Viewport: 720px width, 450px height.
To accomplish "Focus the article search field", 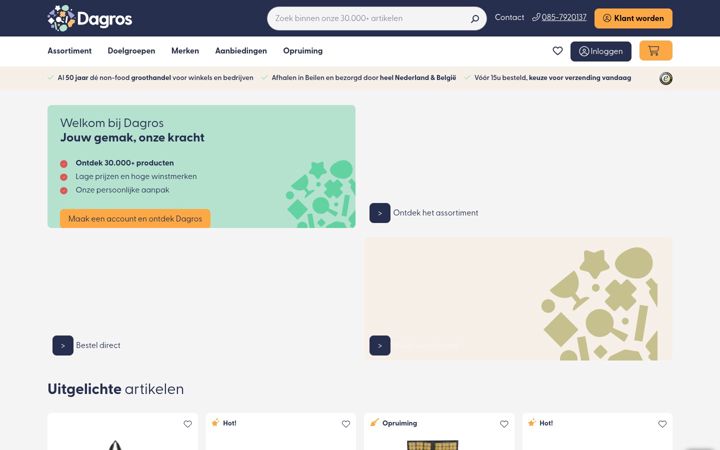I will click(x=377, y=18).
